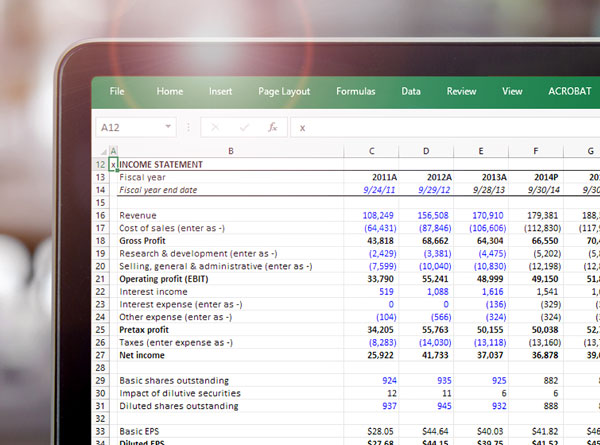Select the Net income label cell

pos(231,355)
